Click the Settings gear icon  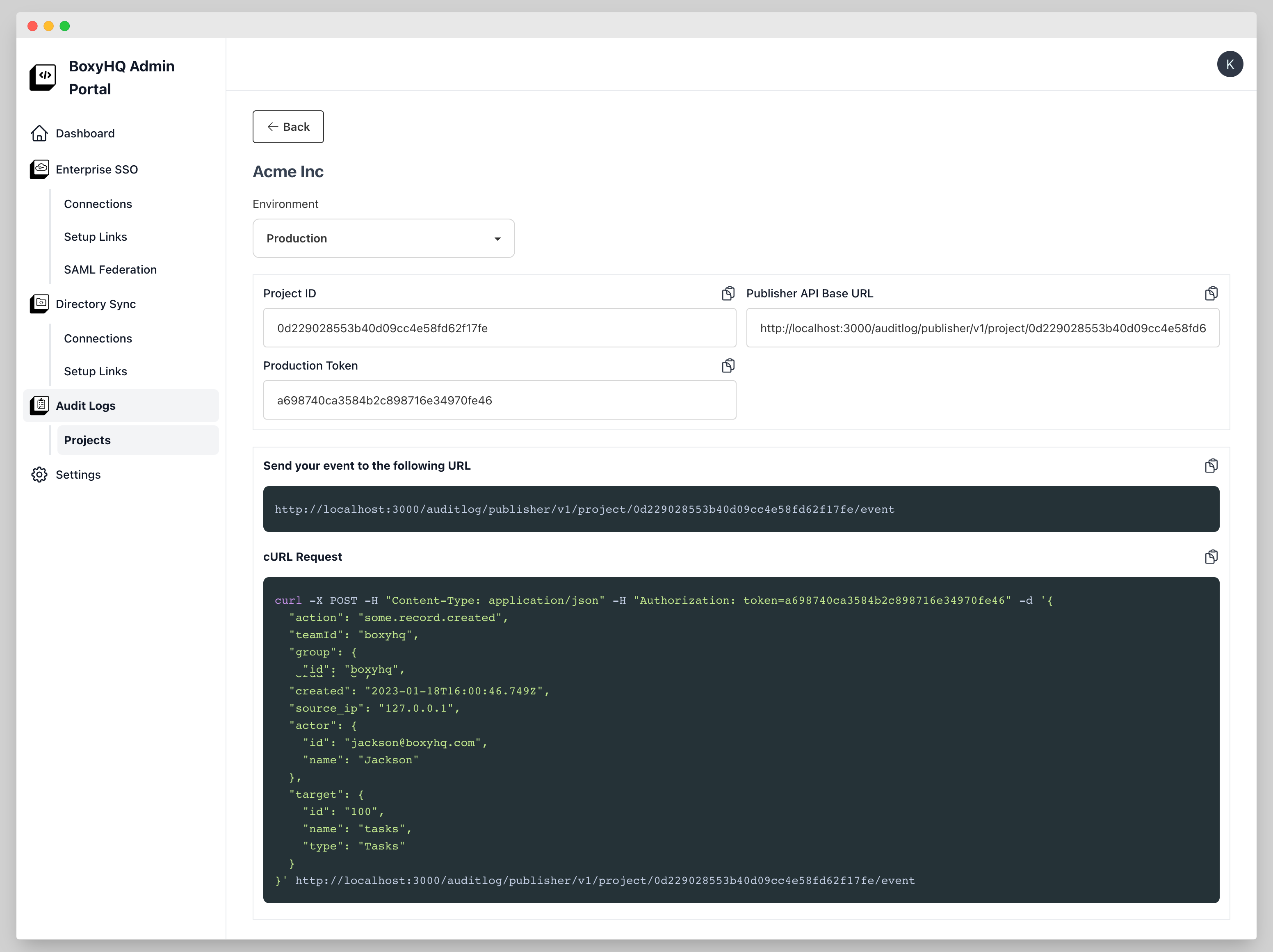(x=40, y=475)
